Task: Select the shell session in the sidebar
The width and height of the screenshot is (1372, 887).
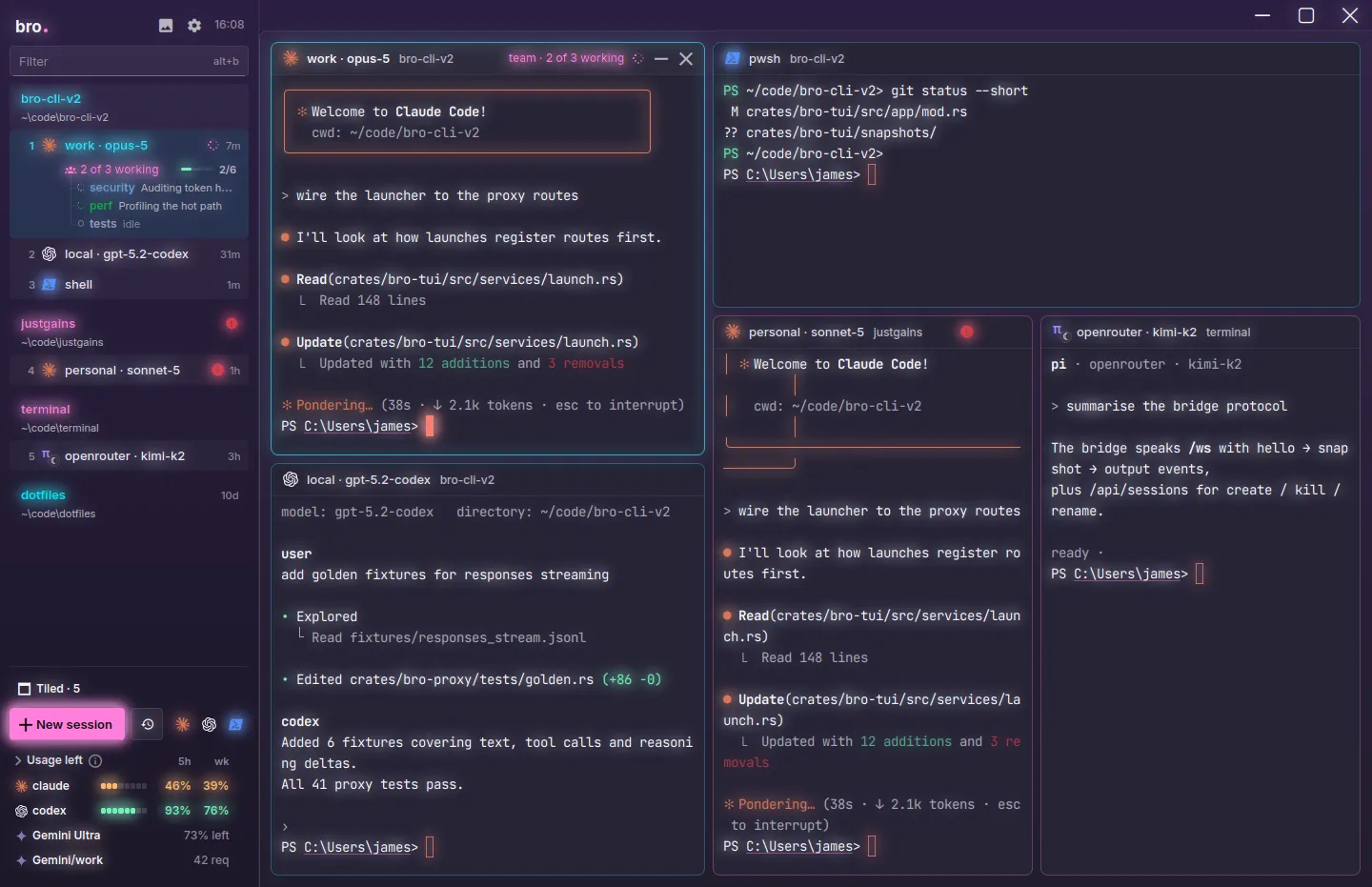Action: coord(130,285)
